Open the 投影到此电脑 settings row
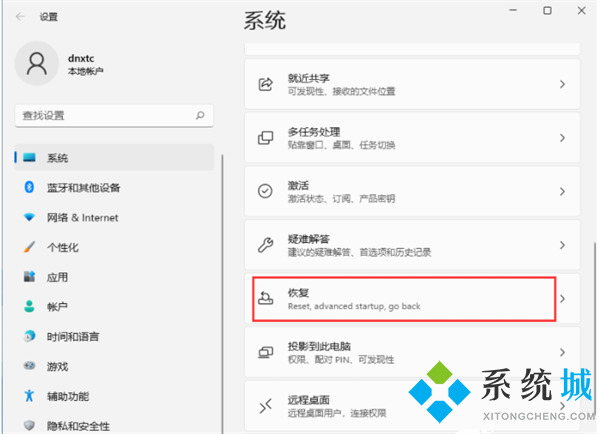Image resolution: width=600 pixels, height=434 pixels. tap(412, 352)
